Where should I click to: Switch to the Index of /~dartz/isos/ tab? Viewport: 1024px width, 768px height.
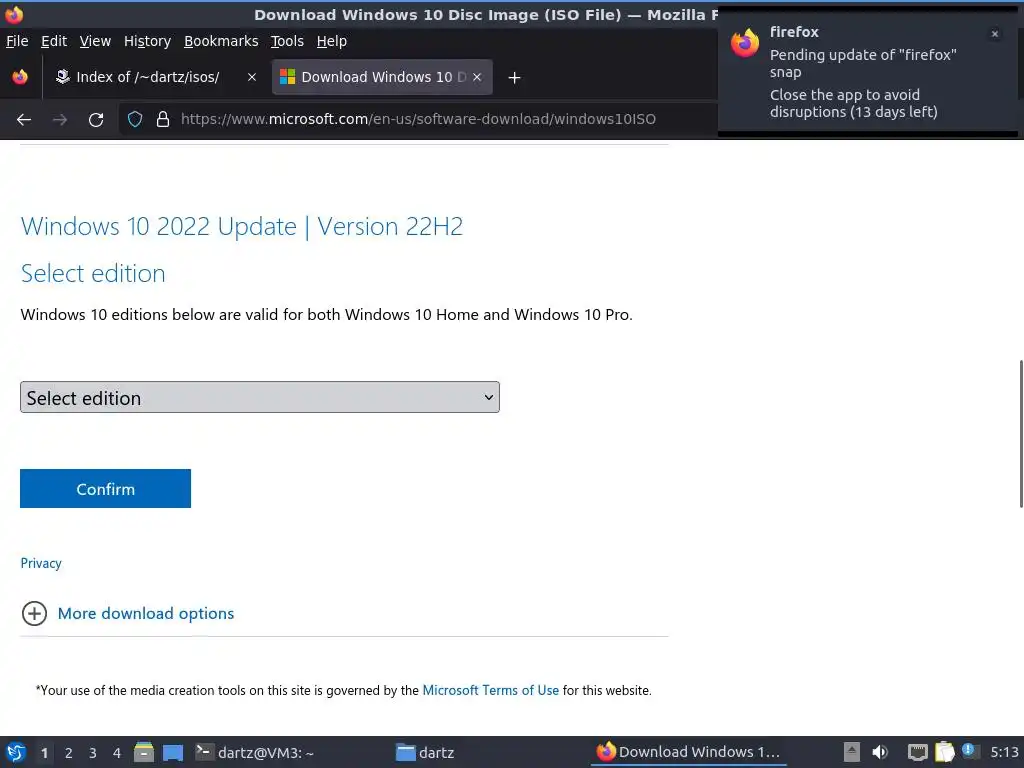[147, 77]
